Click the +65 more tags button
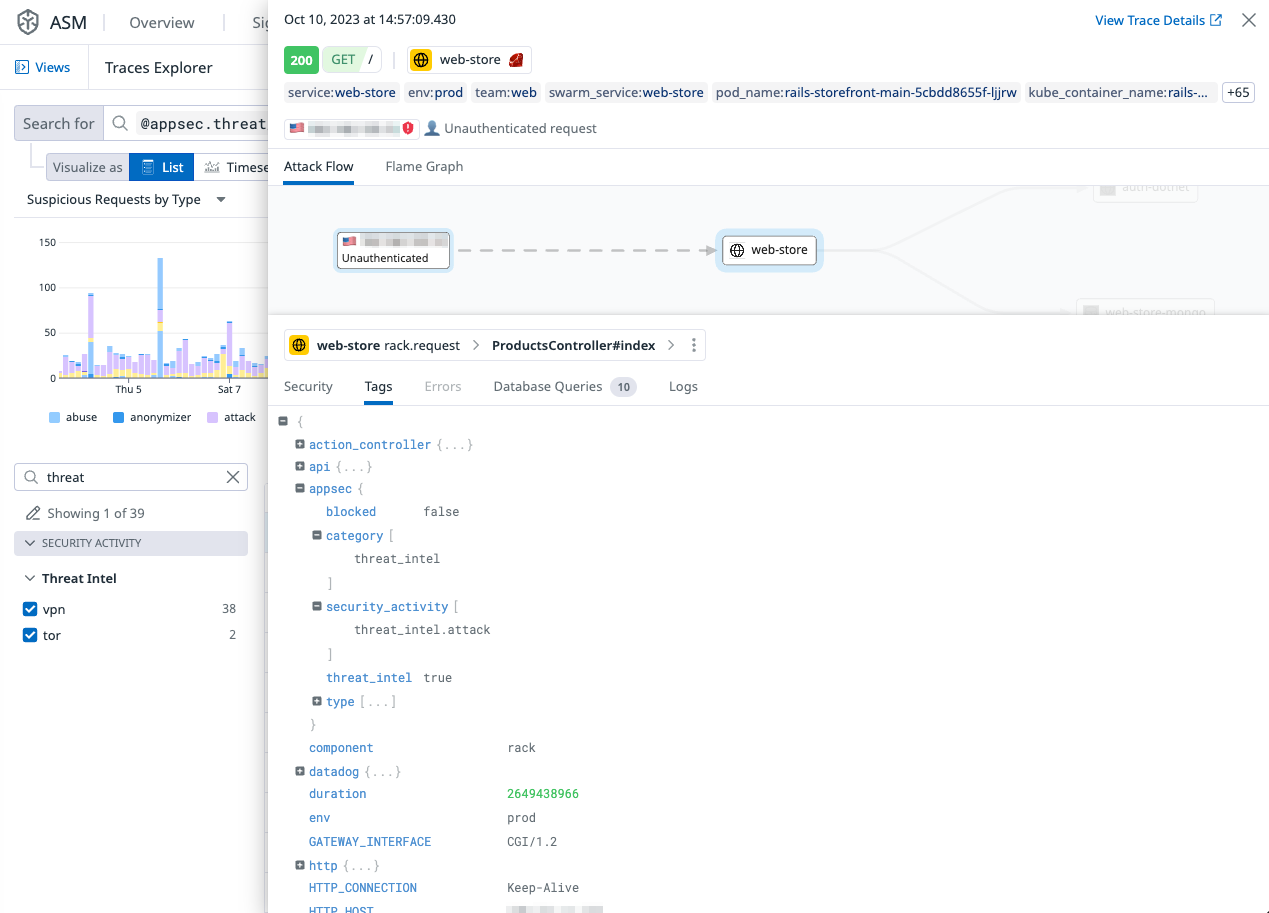Screen dimensions: 1269x913 pyautogui.click(x=1238, y=92)
